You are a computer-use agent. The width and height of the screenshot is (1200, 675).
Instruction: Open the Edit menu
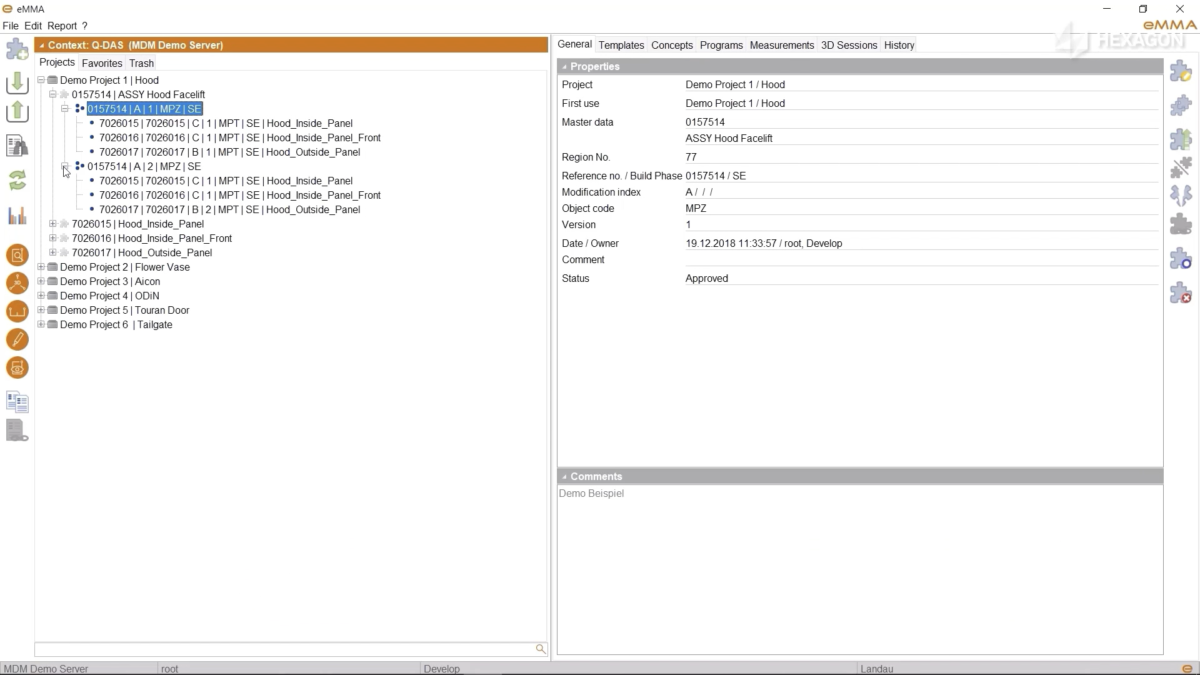click(33, 26)
